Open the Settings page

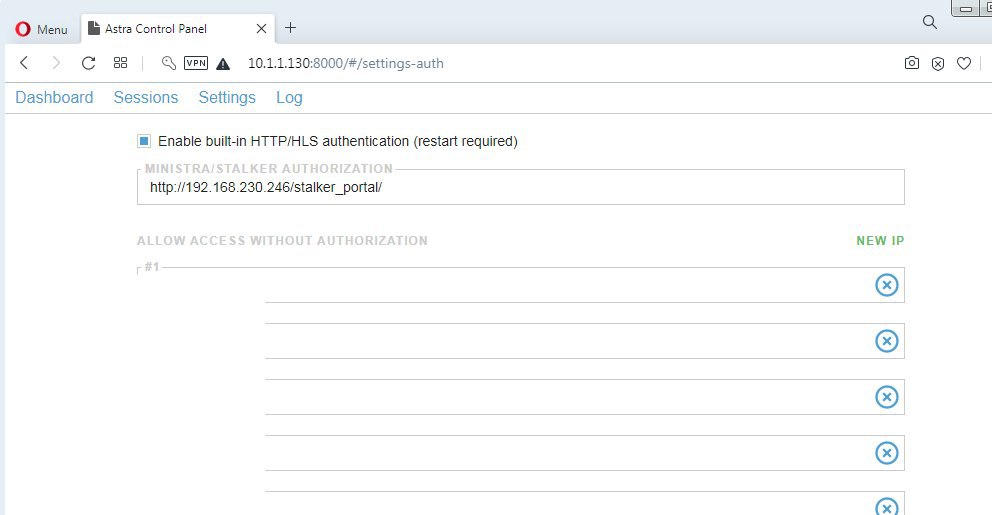click(227, 97)
